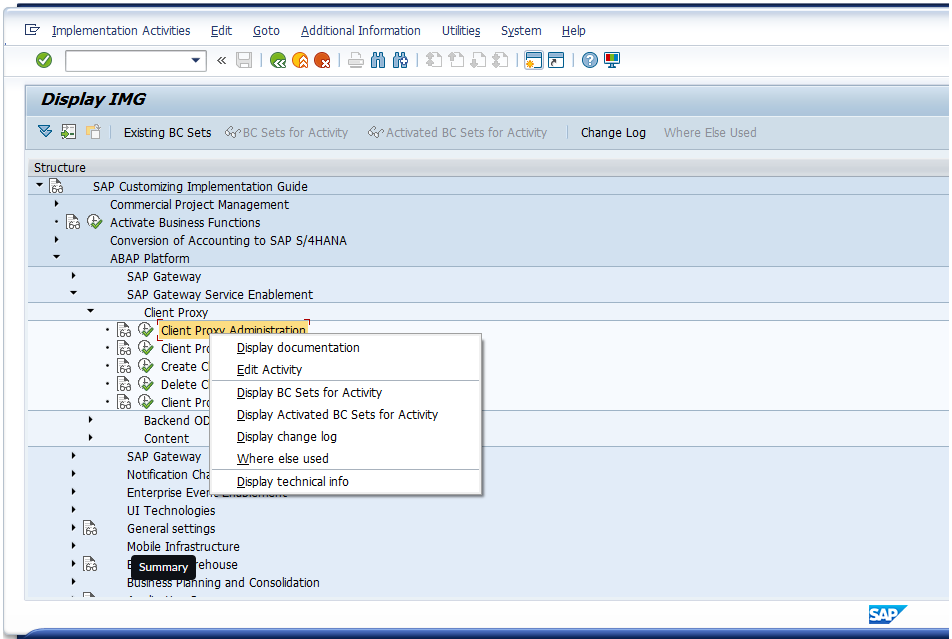Click the Expand All subtree icon
This screenshot has width=952, height=639.
tap(45, 131)
